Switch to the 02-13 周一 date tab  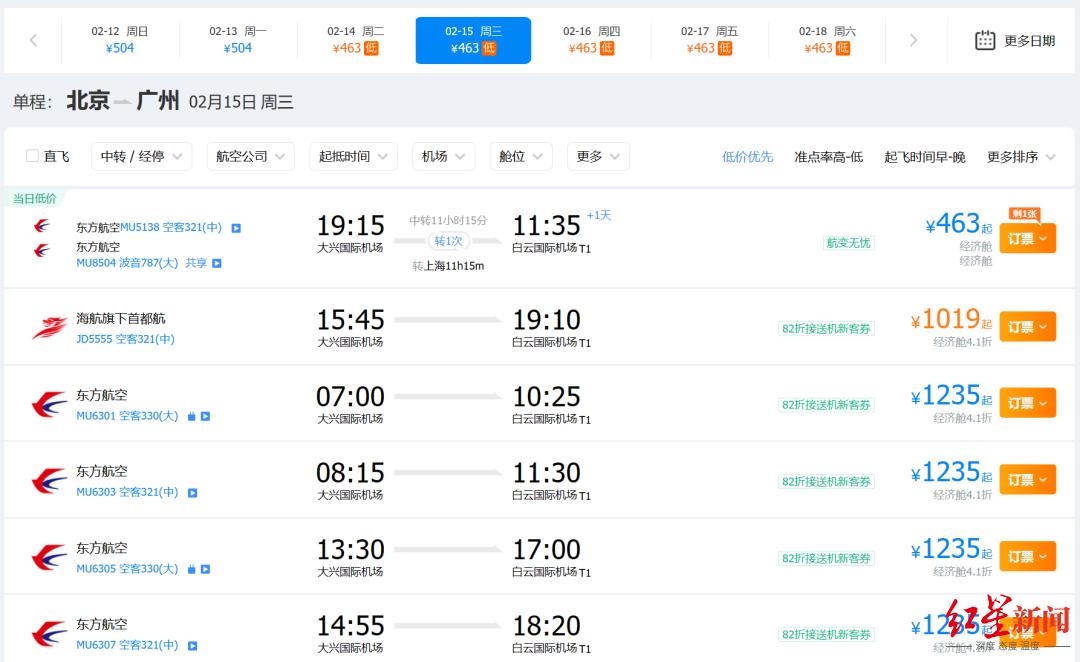(x=238, y=40)
